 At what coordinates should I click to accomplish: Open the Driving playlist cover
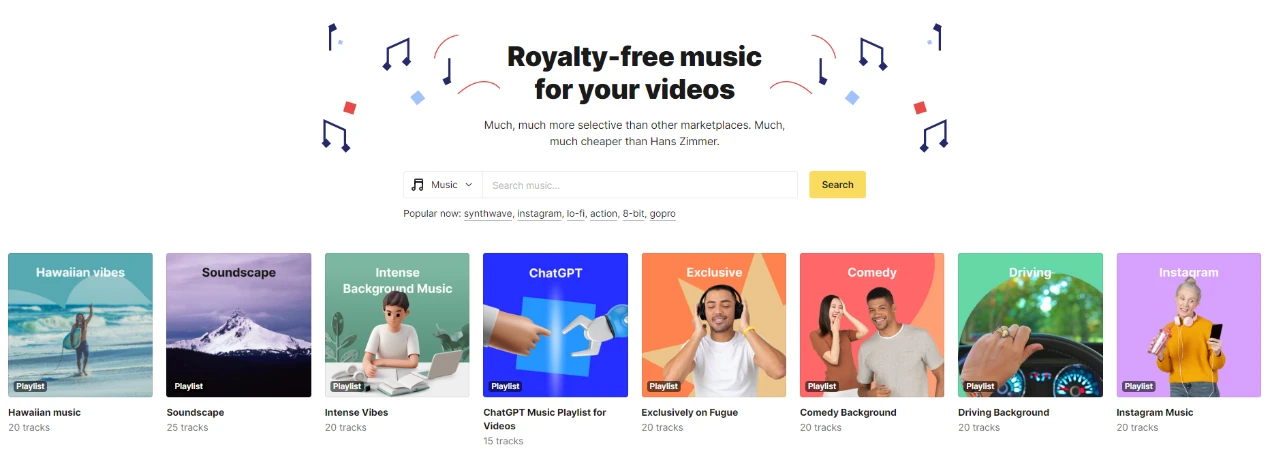(x=1030, y=325)
